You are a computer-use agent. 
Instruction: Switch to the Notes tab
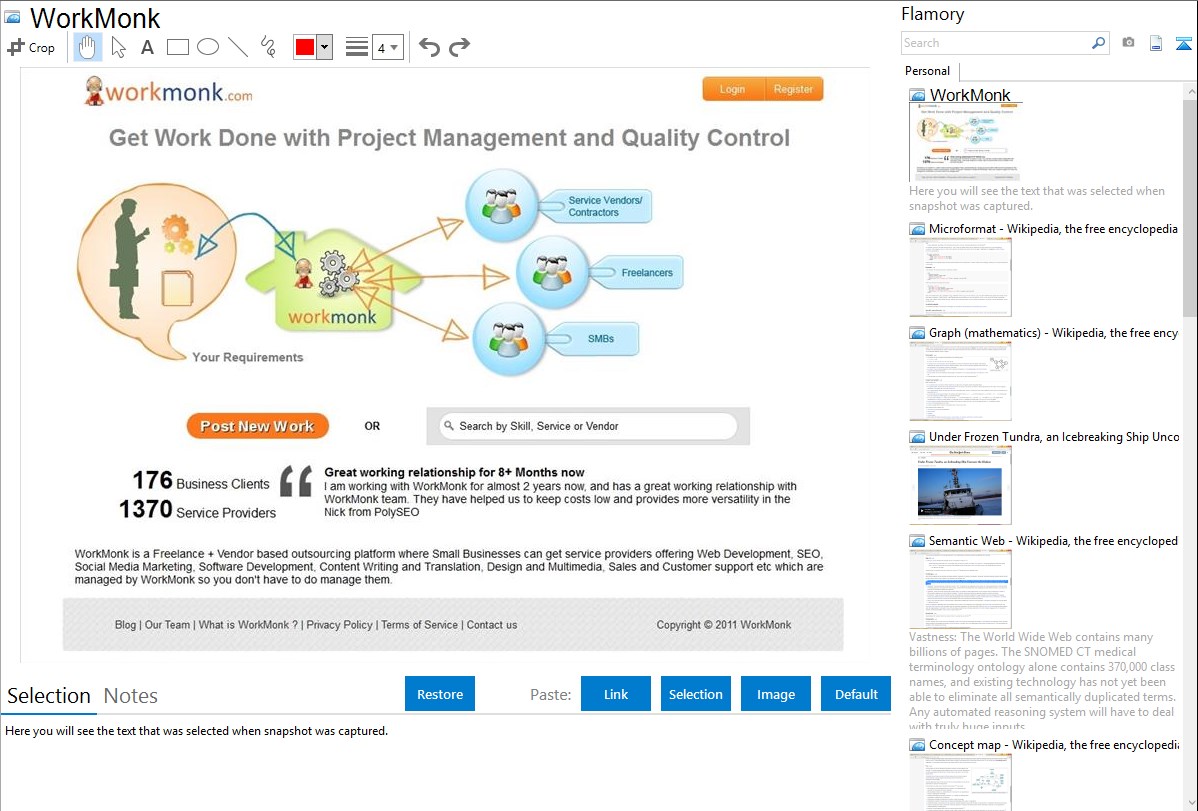pyautogui.click(x=131, y=696)
